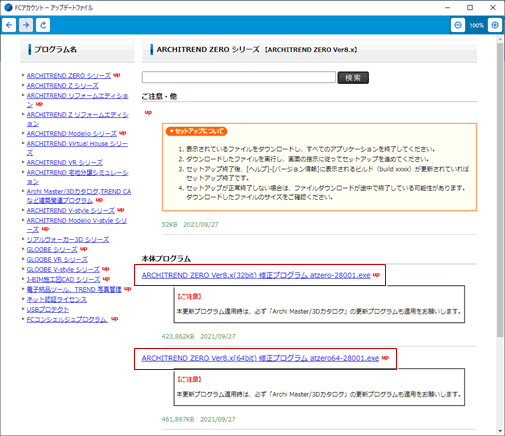Open ARCHITREND Virtual House シリーズ link
This screenshot has width=505, height=436.
[77, 148]
